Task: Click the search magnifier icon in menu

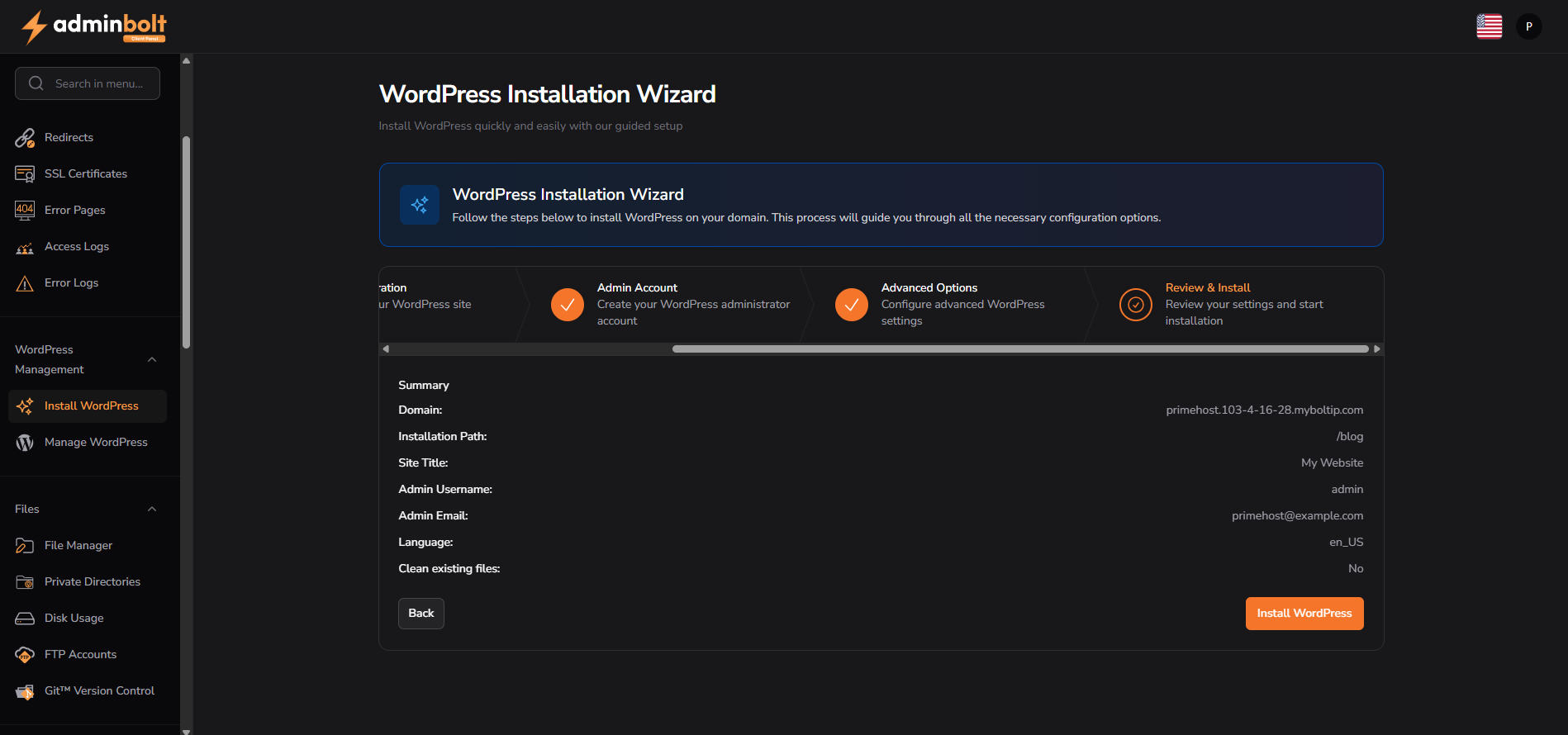Action: coord(36,83)
